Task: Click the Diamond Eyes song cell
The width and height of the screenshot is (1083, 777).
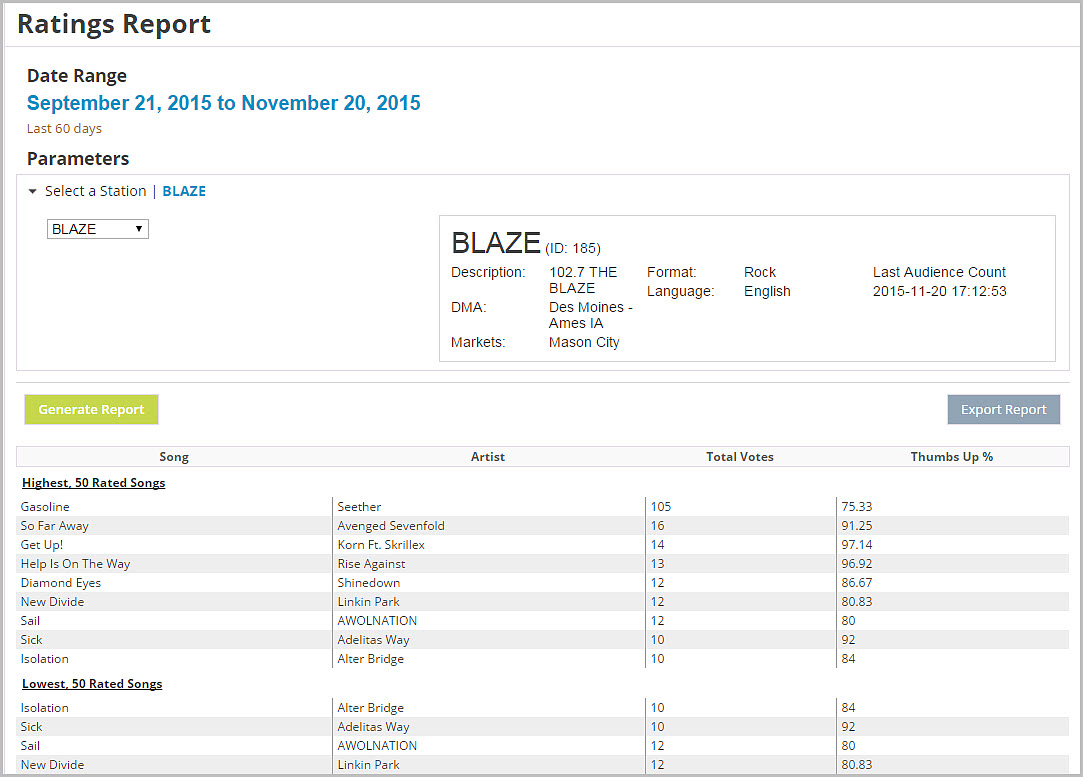Action: (x=61, y=583)
